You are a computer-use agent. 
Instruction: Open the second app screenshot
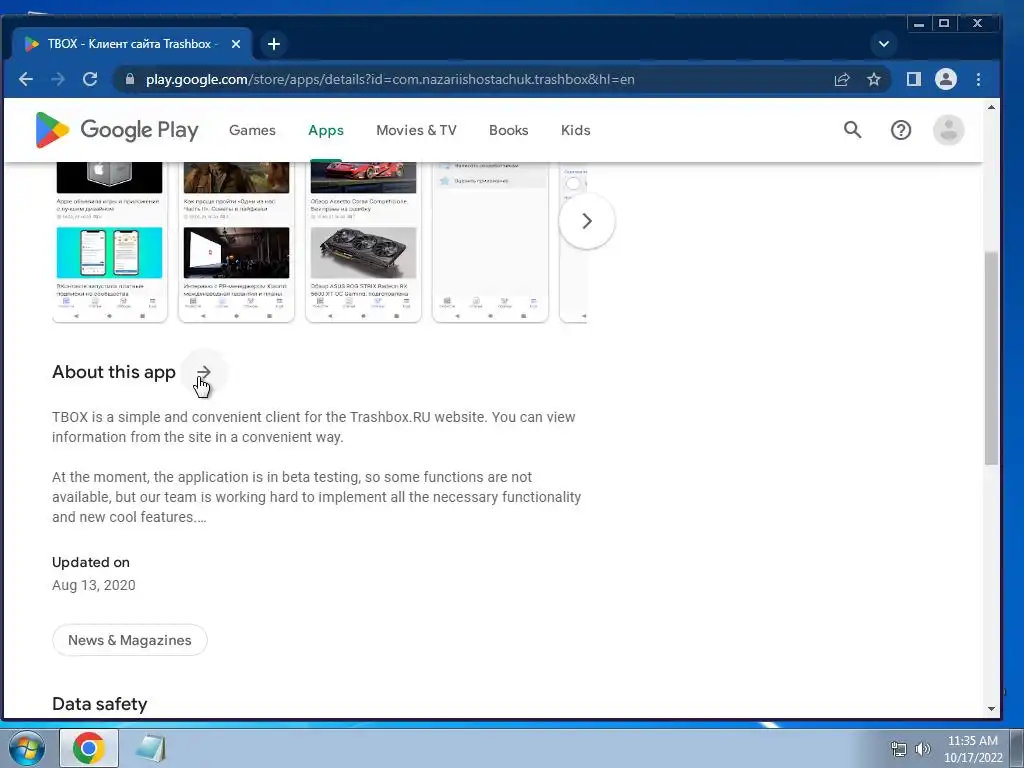(236, 242)
